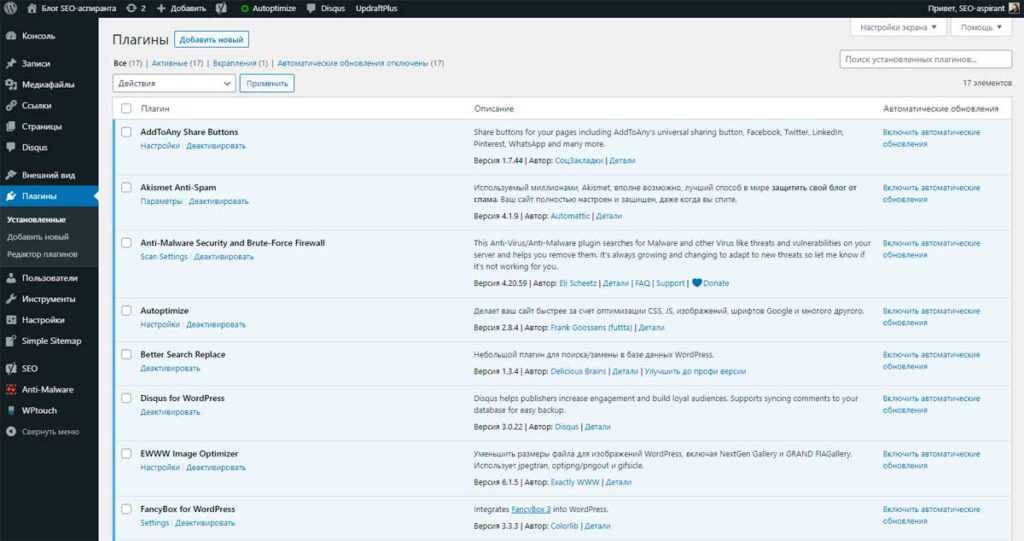The height and width of the screenshot is (541, 1024).
Task: Open the Действия bulk actions dropdown
Action: [x=174, y=84]
